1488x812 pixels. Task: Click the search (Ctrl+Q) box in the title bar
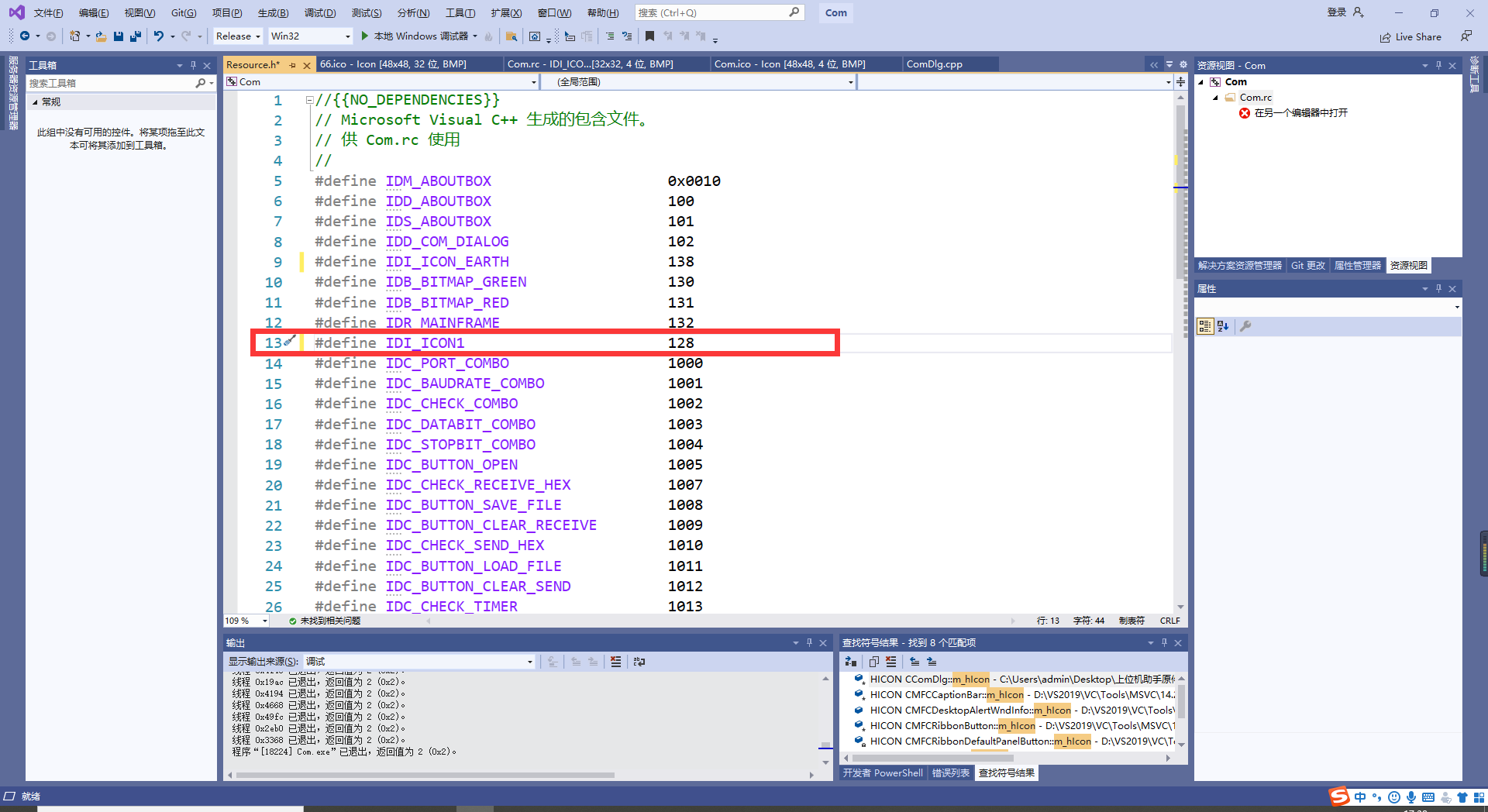pos(719,12)
